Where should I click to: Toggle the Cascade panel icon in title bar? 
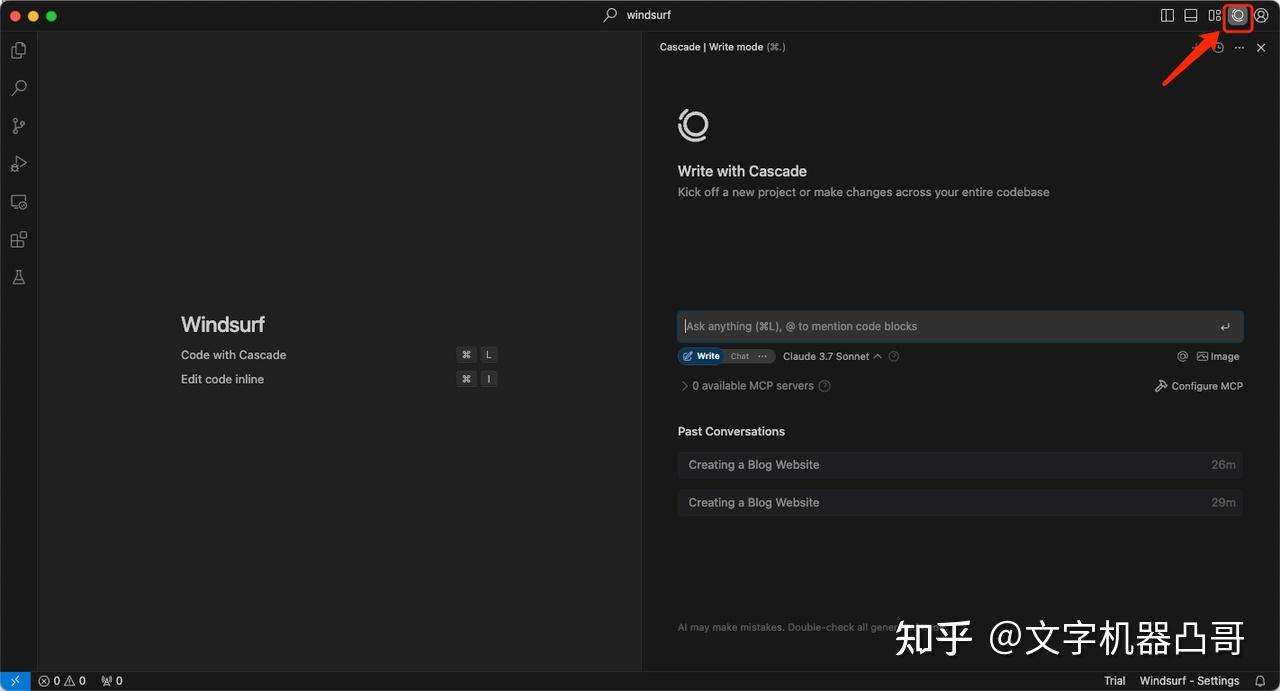[x=1238, y=15]
